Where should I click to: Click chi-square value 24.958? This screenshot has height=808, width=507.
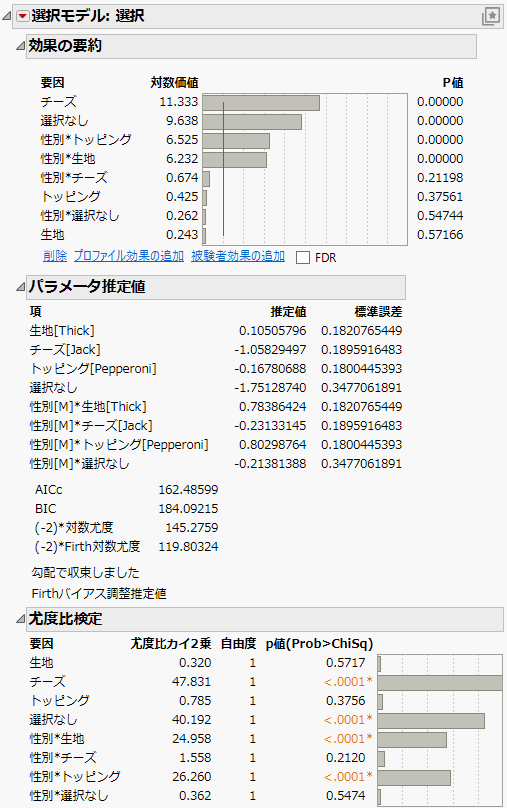[191, 739]
